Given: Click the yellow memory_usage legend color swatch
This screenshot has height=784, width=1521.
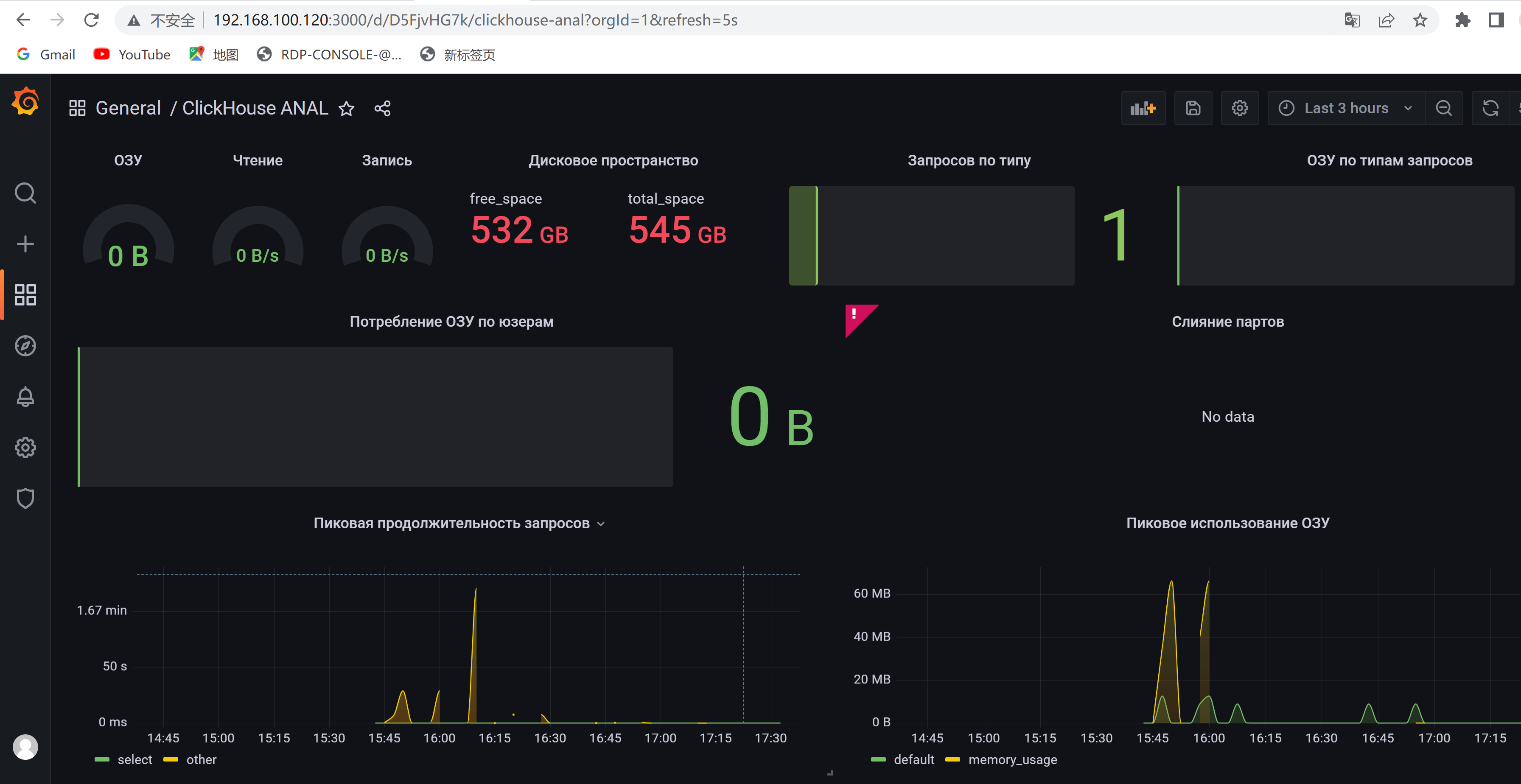Looking at the screenshot, I should tap(952, 760).
